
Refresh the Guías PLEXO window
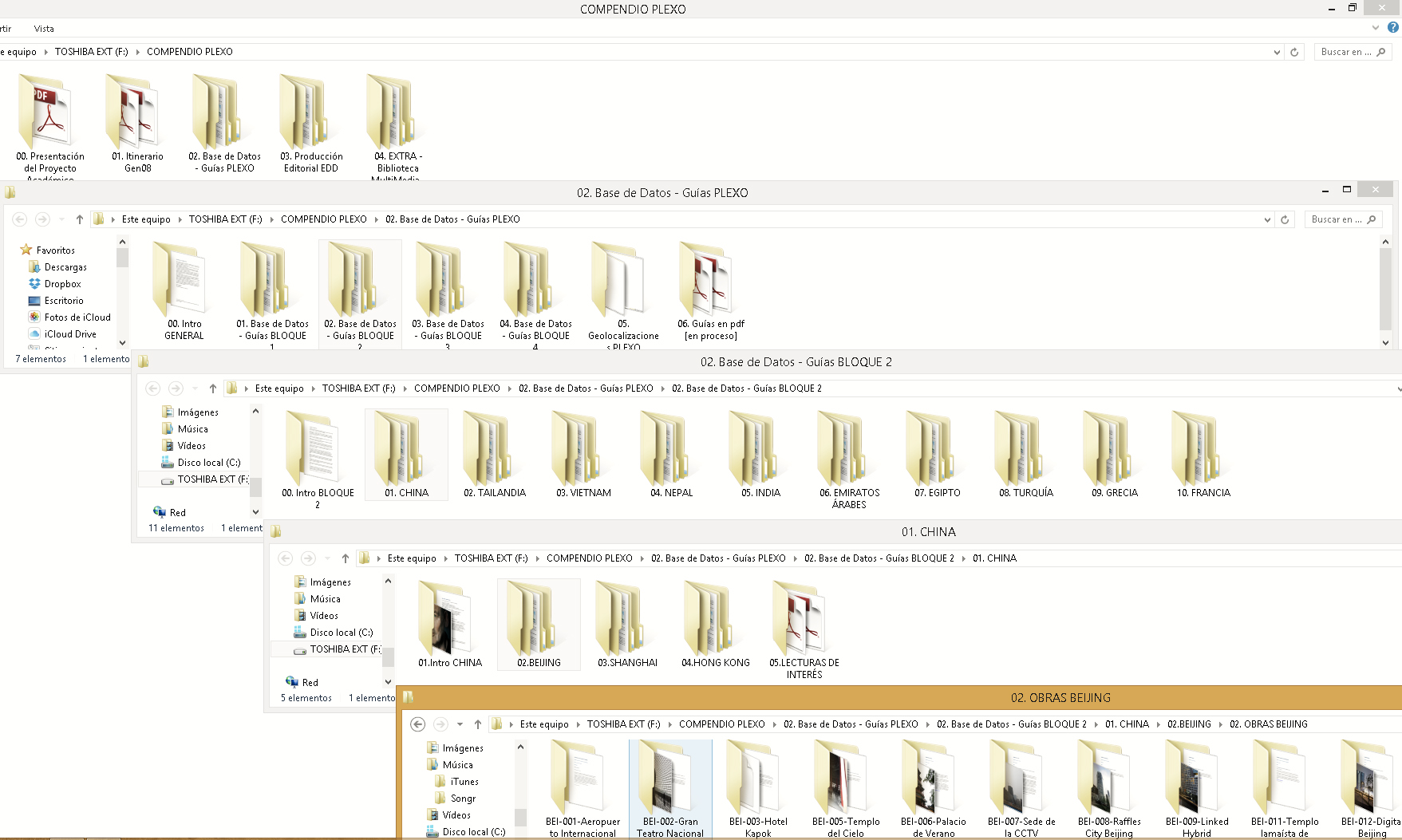coord(1285,219)
